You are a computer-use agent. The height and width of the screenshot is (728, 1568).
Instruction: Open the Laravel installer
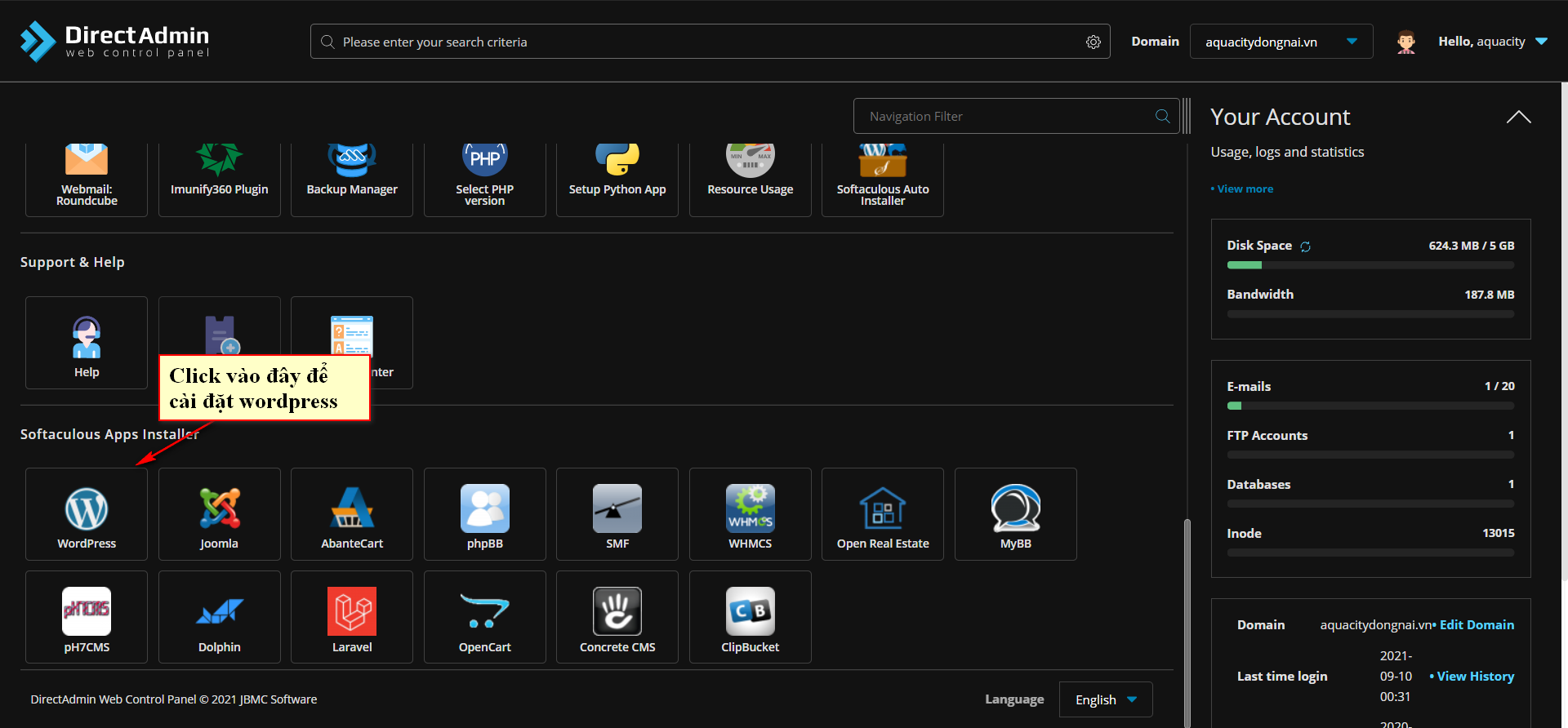point(352,617)
